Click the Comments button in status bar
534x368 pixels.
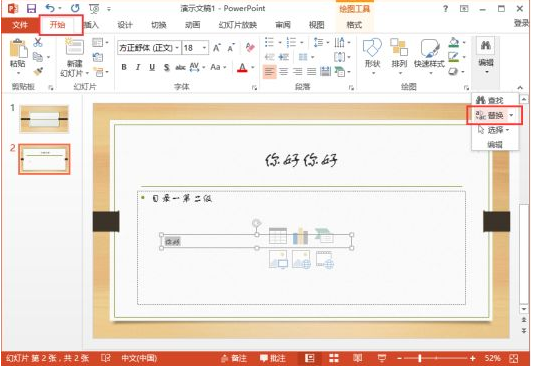point(273,358)
